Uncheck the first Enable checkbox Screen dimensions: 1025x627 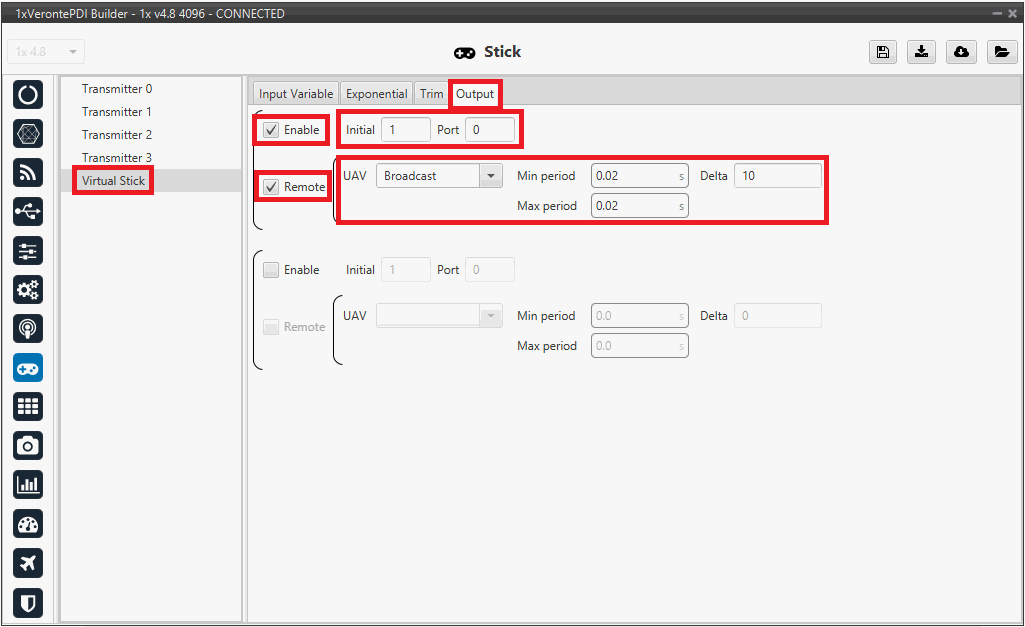[x=271, y=130]
